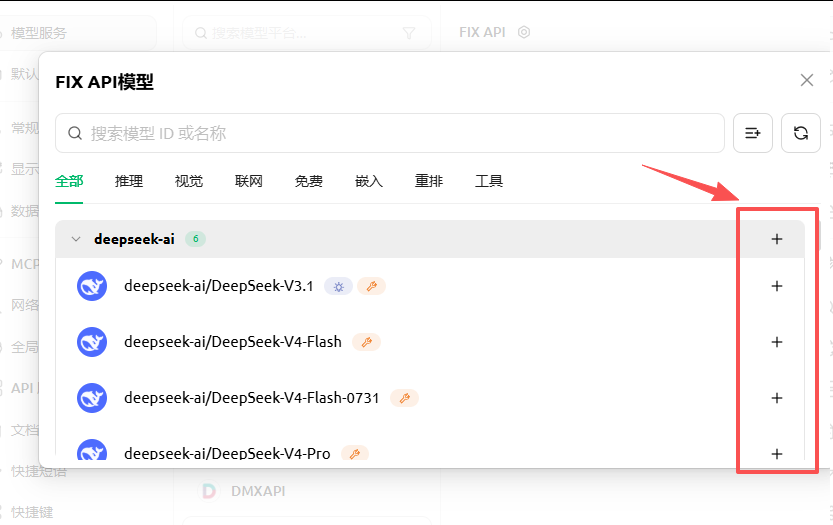Click the tool badge on DeepSeek-V3.1
833x525 pixels.
[371, 286]
